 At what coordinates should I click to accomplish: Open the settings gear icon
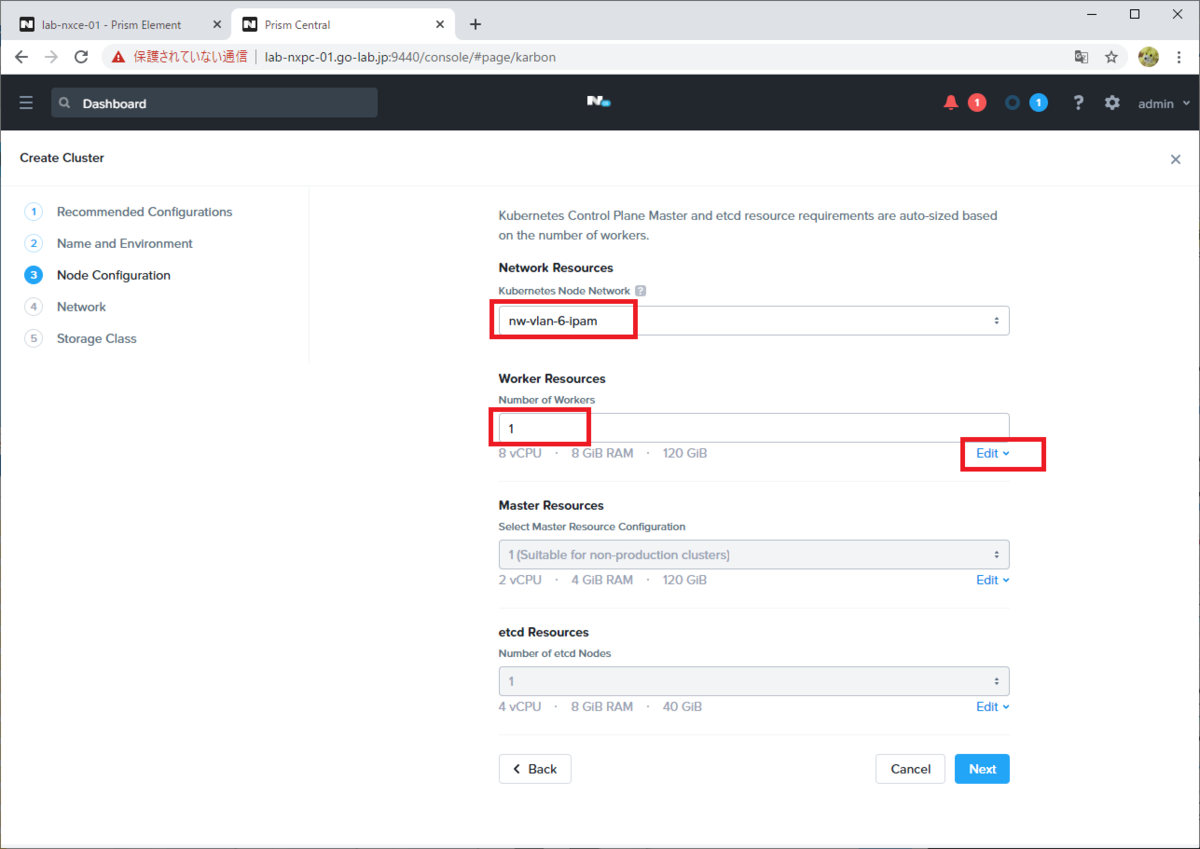1112,103
